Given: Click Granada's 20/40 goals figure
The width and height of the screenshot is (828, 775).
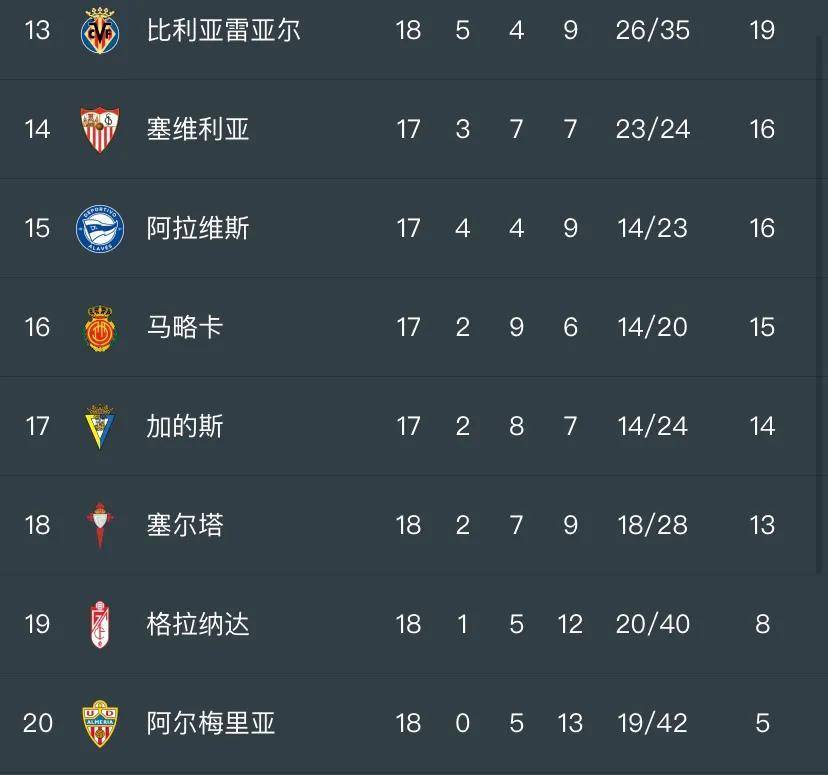Looking at the screenshot, I should coord(653,624).
